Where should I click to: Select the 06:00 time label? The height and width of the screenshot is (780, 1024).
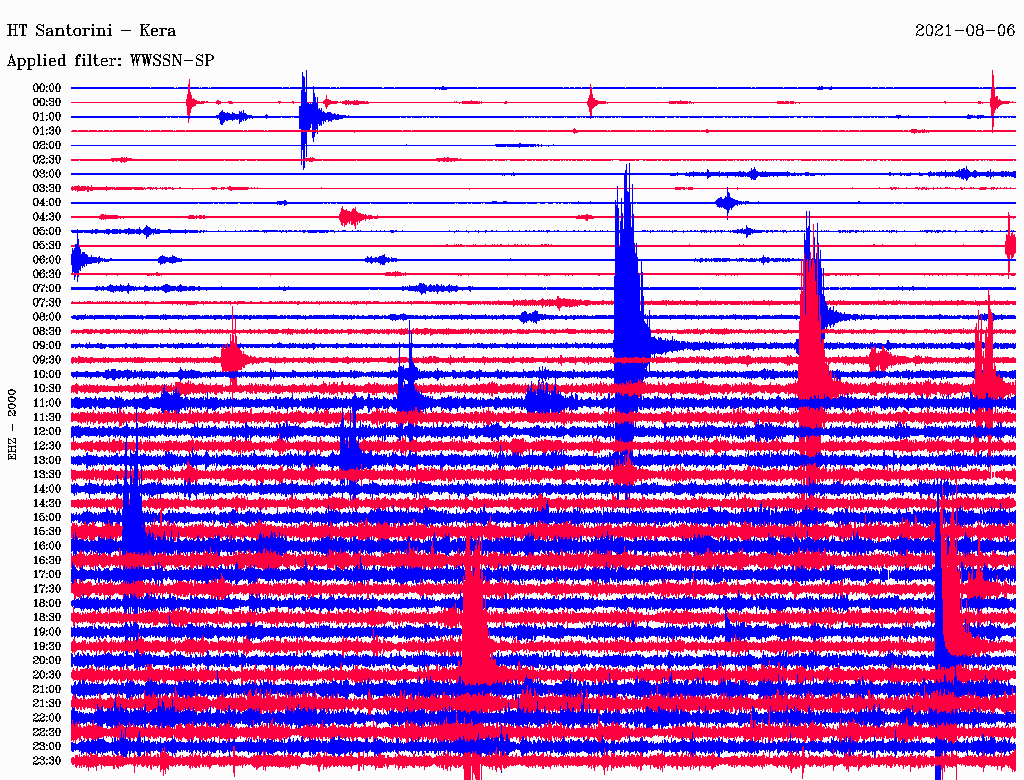(x=47, y=260)
